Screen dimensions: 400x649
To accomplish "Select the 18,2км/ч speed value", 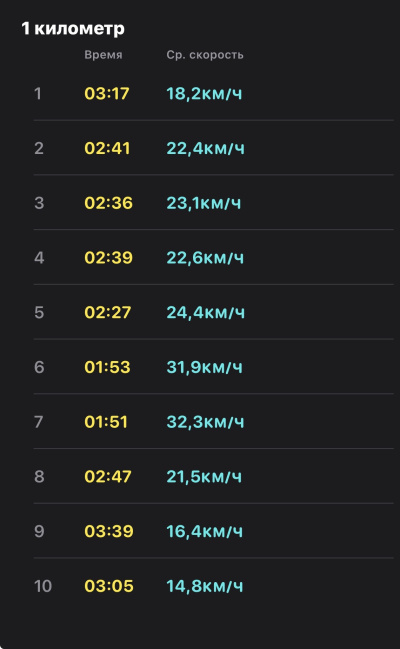I will (204, 94).
